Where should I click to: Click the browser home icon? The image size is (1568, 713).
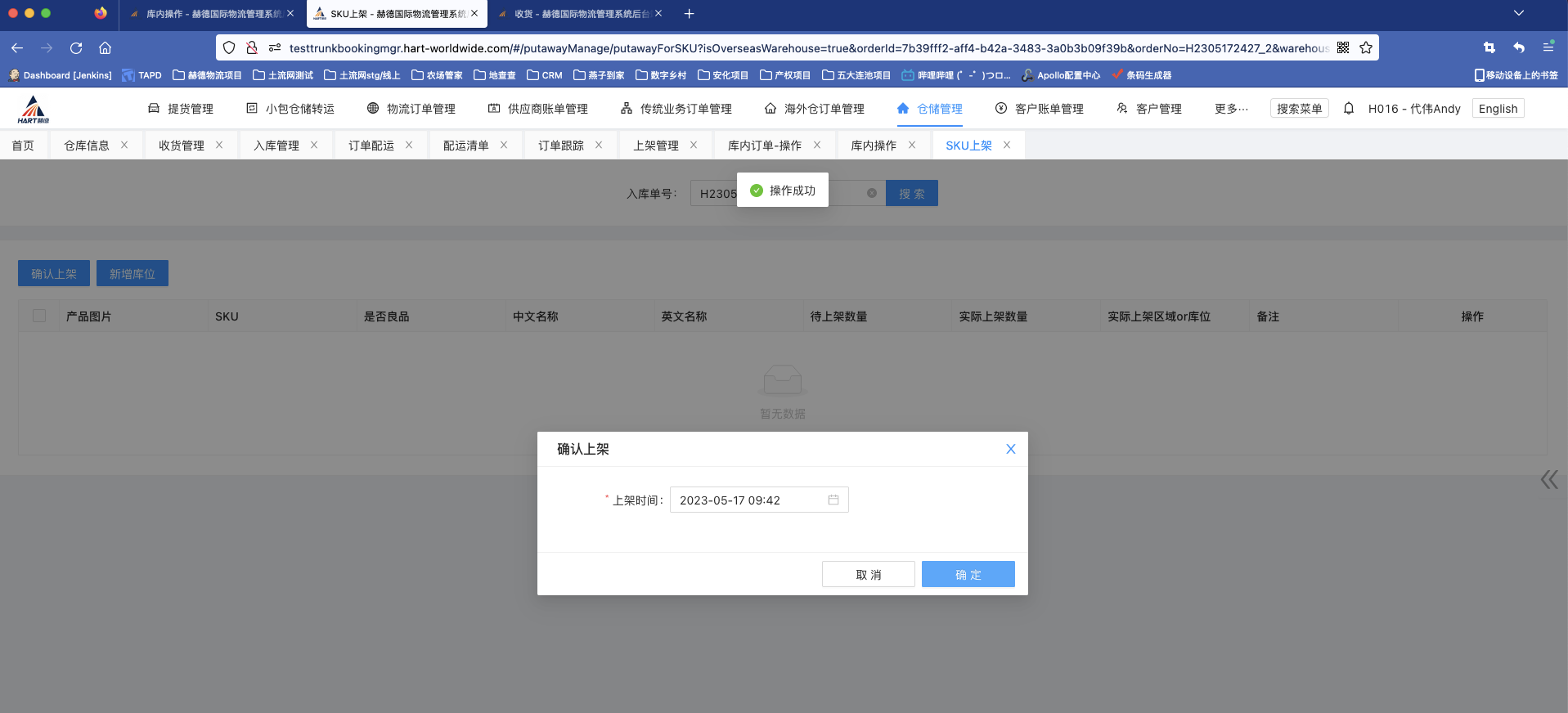click(x=105, y=48)
